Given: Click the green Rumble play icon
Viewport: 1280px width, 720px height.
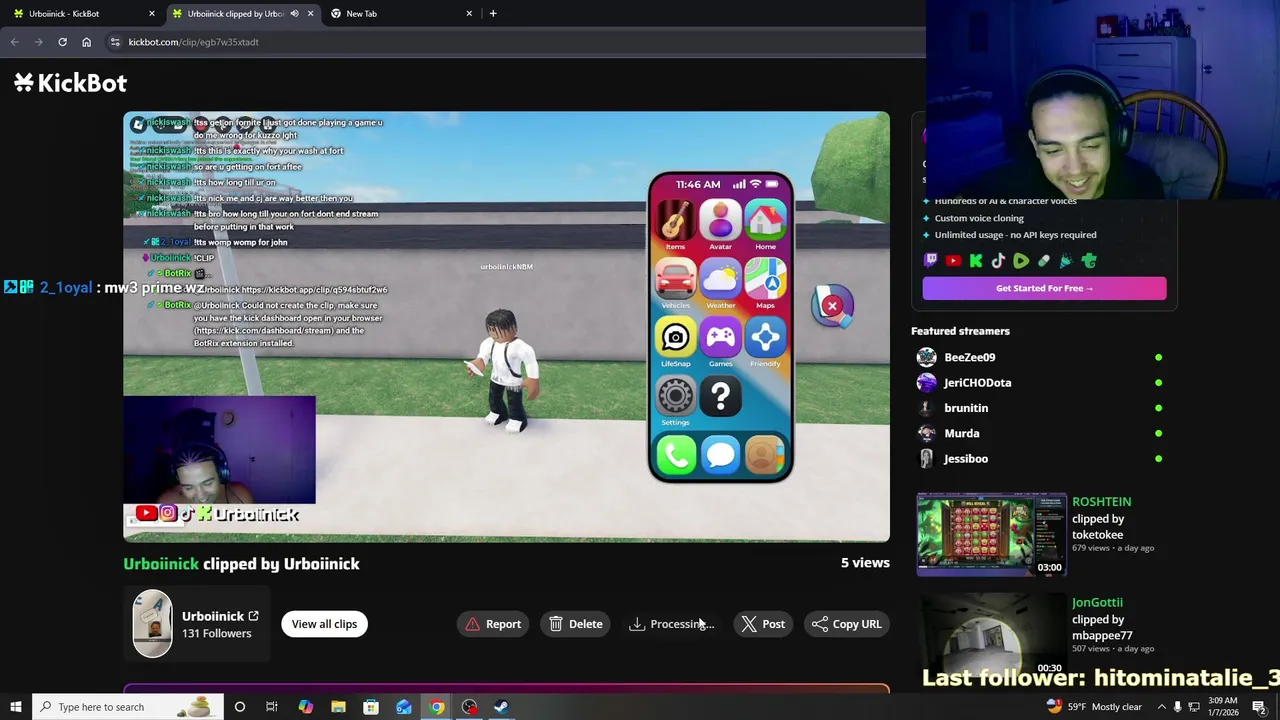Looking at the screenshot, I should coord(1021,261).
